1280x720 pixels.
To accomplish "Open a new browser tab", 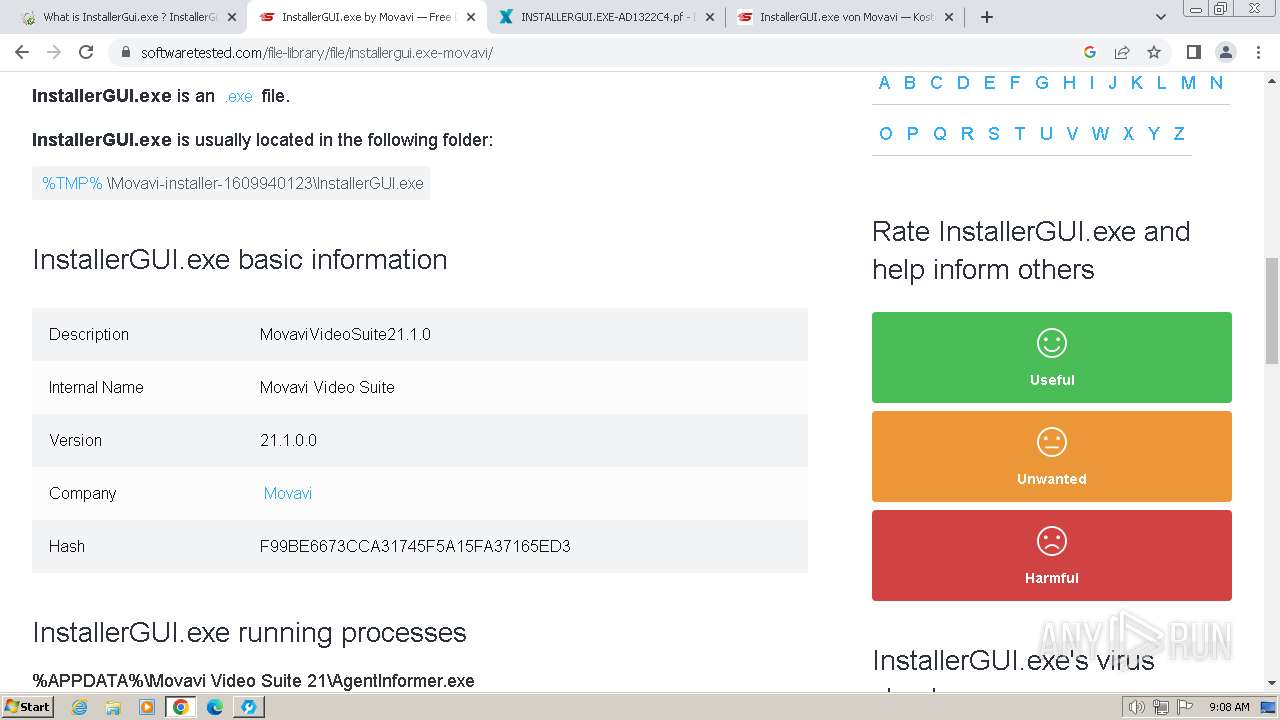I will [987, 17].
